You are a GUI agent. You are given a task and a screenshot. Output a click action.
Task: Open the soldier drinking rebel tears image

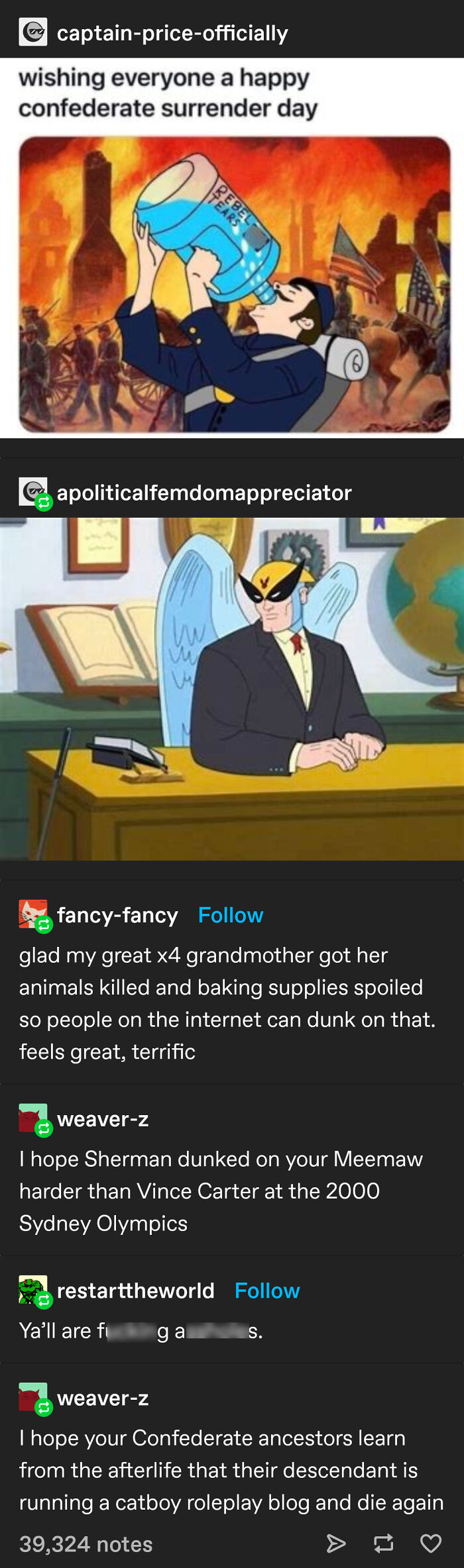(x=235, y=285)
